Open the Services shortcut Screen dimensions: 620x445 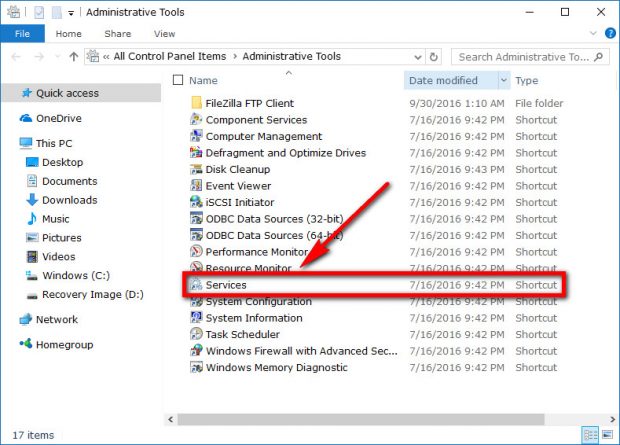[x=226, y=286]
